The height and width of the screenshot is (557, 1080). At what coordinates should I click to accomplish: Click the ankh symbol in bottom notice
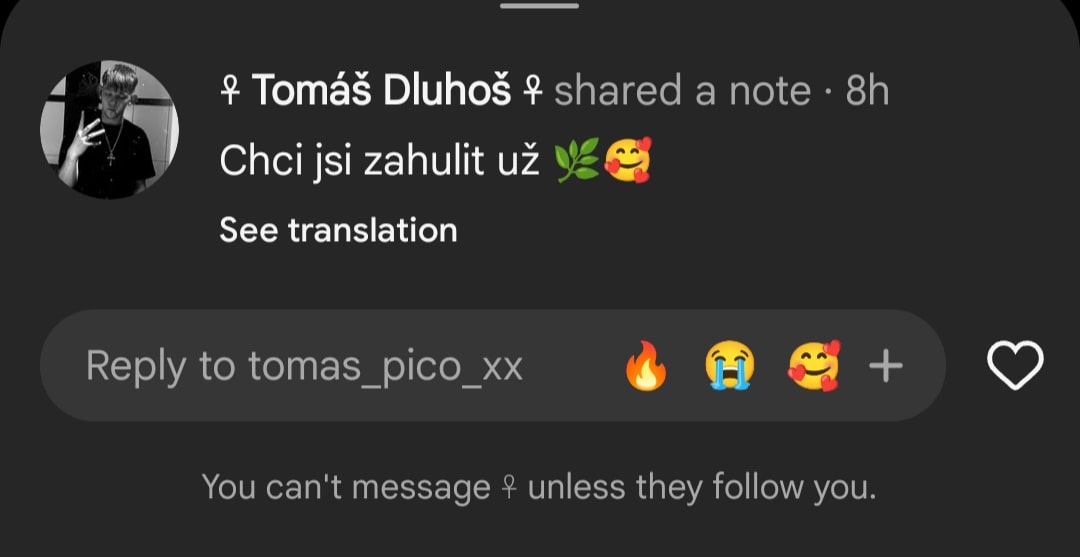[x=509, y=488]
